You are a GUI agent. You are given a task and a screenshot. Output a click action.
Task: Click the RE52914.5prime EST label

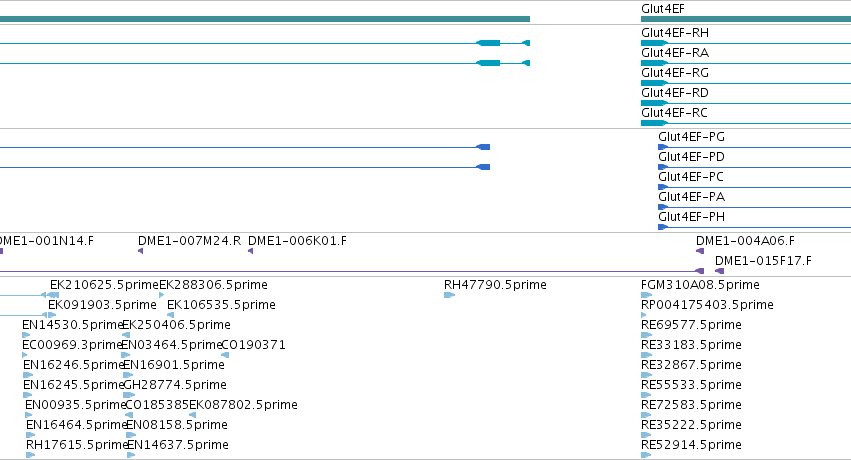691,445
